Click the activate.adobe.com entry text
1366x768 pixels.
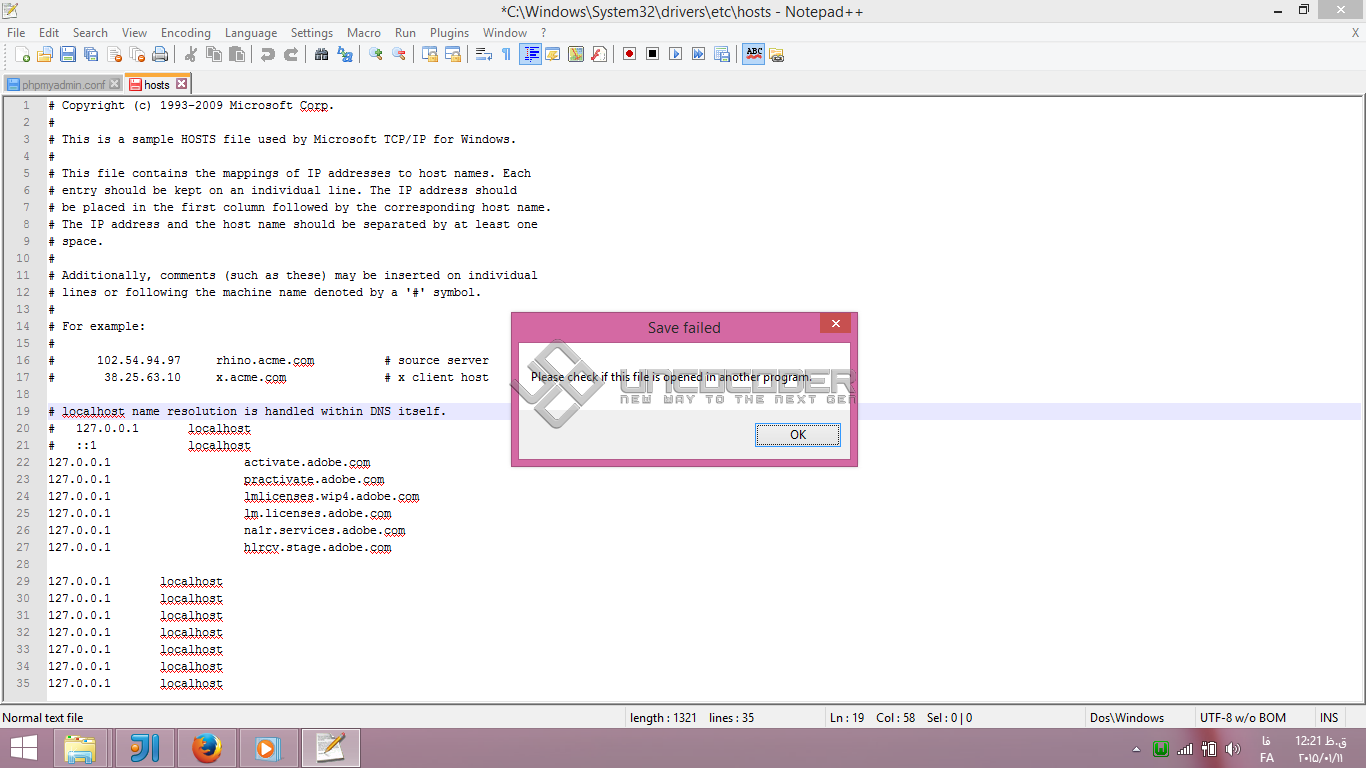click(307, 463)
